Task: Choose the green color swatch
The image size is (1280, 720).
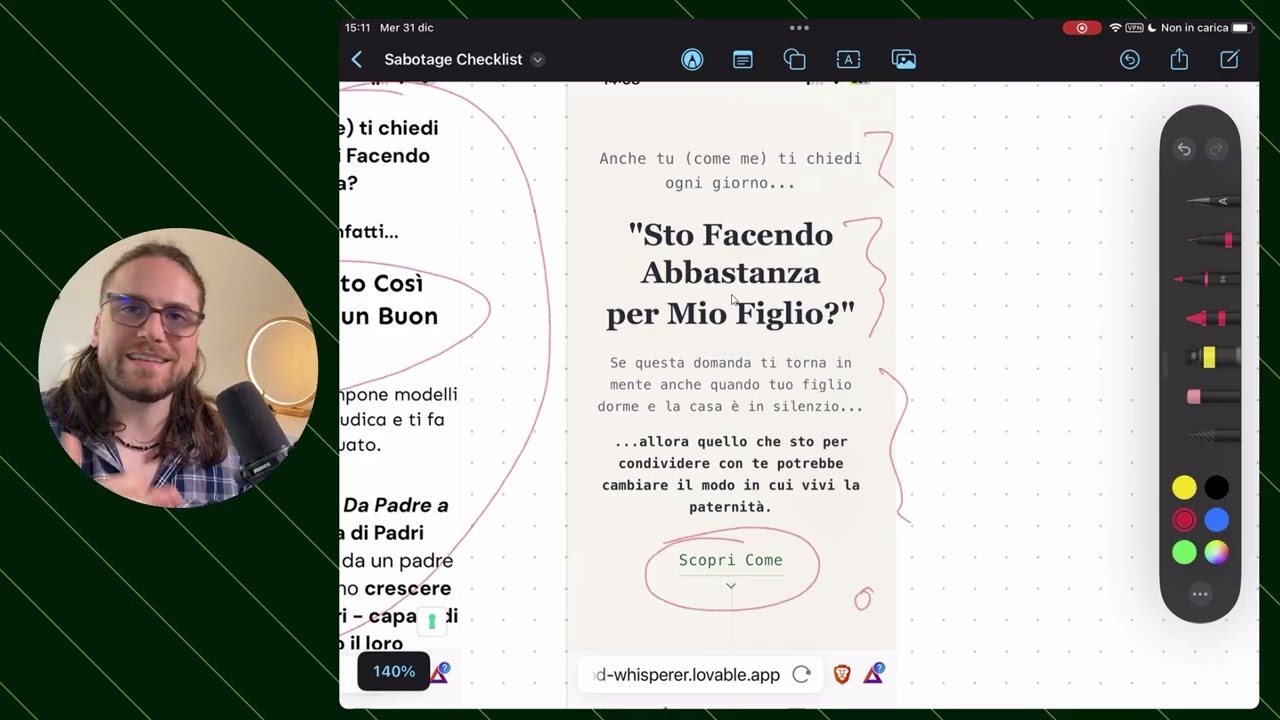Action: pos(1184,552)
